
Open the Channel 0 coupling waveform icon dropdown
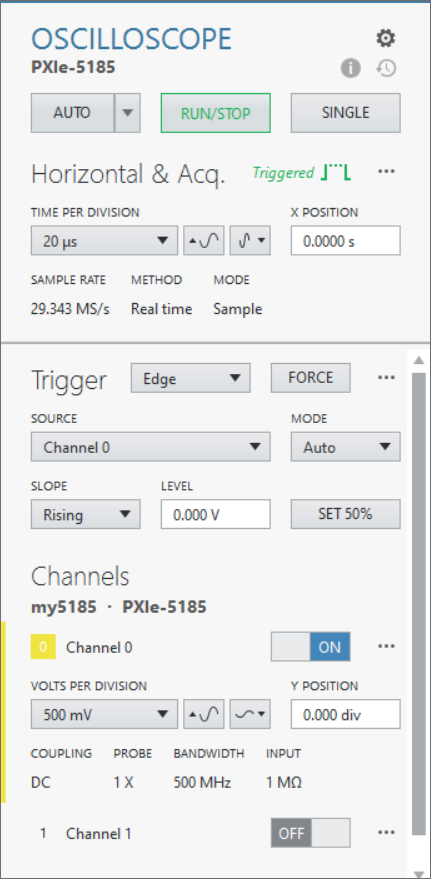(250, 714)
